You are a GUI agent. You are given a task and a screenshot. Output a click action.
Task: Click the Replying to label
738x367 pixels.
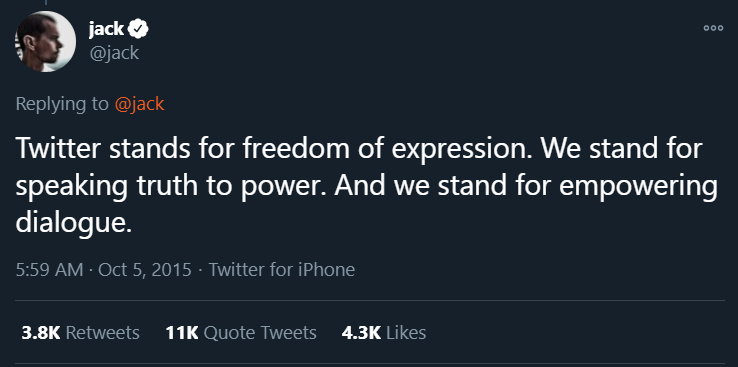click(x=62, y=104)
